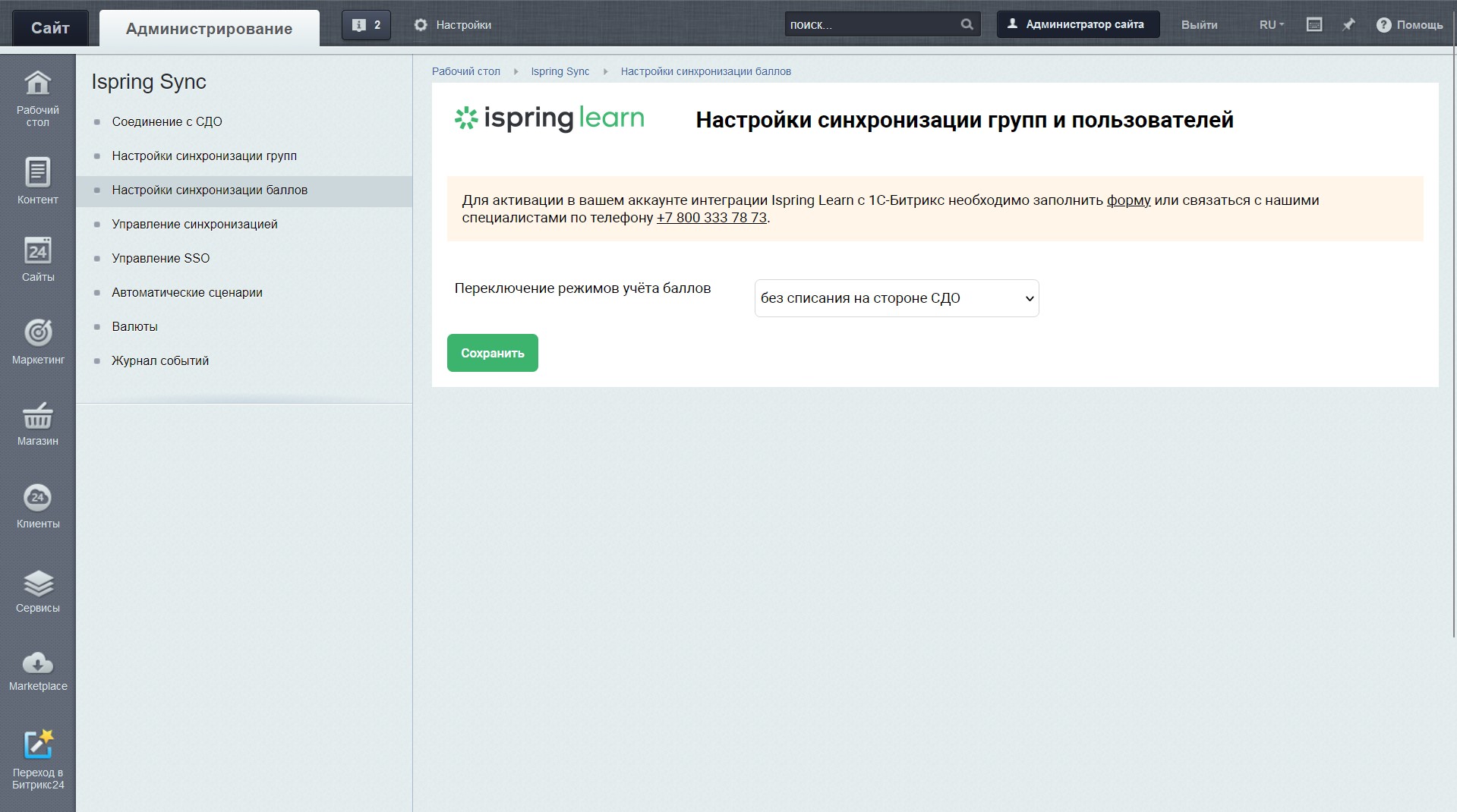The height and width of the screenshot is (812, 1457).
Task: Expand the режим учёта баллов dropdown
Action: click(896, 298)
